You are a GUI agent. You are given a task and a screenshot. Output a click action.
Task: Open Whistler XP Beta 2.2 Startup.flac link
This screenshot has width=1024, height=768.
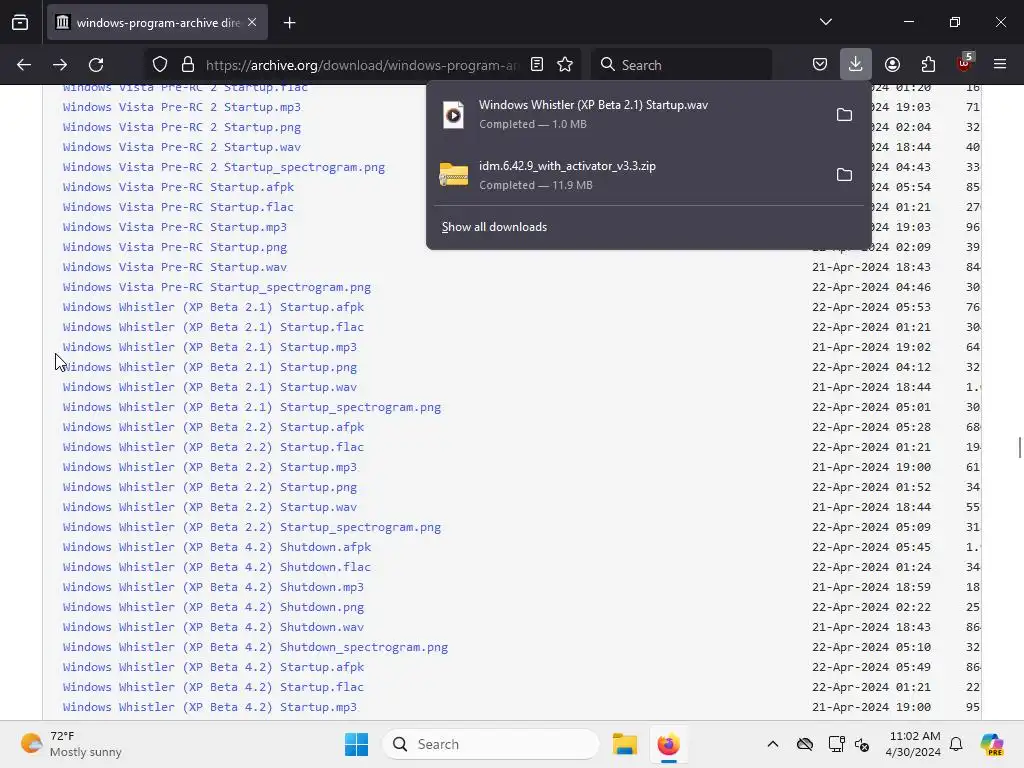pos(214,447)
